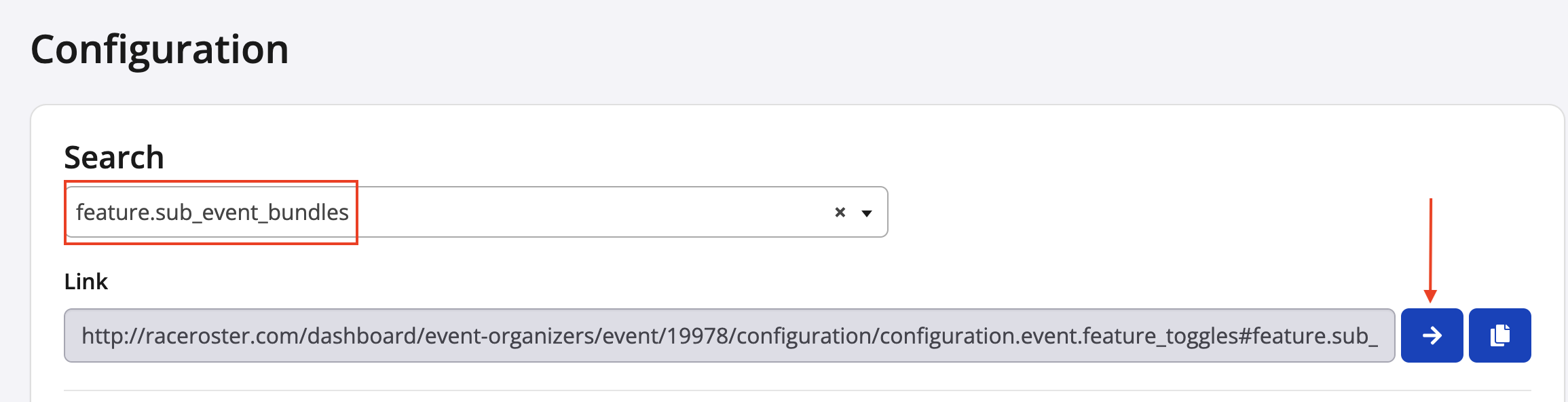Click the go-to-link arrow button
Image resolution: width=1568 pixels, height=402 pixels.
click(x=1432, y=335)
